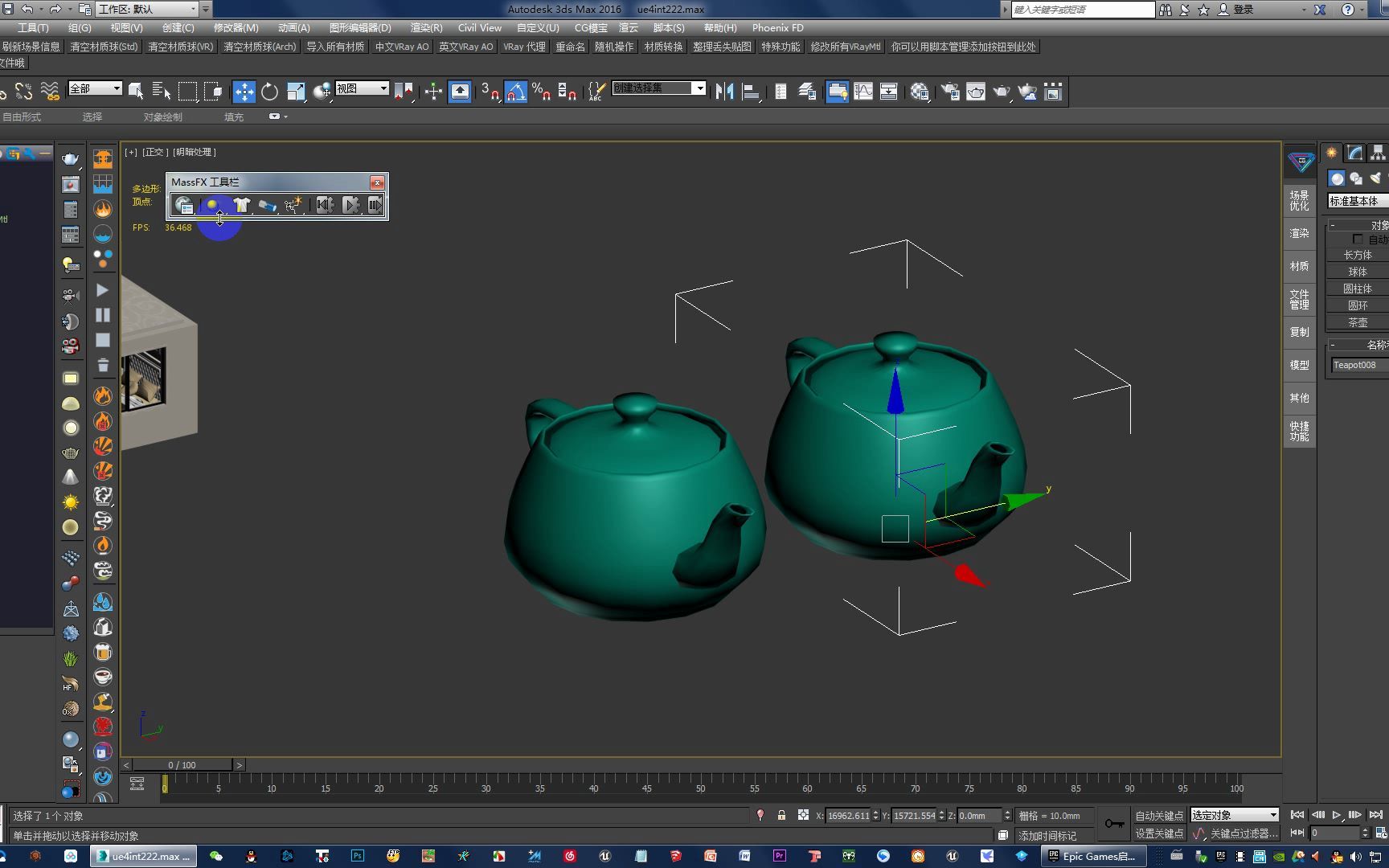Viewport: 1389px width, 868px height.
Task: Expand the 视图 reference coordinate dropdown
Action: [362, 88]
